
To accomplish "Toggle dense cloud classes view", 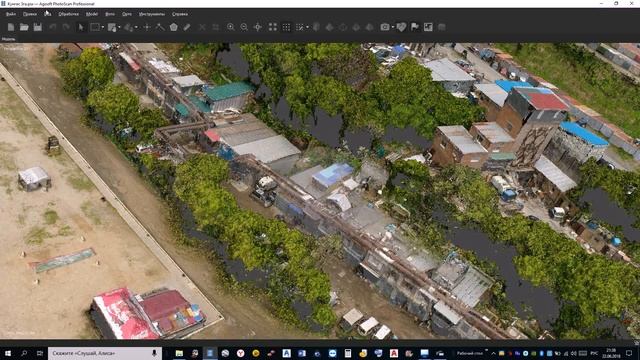I will tap(300, 27).
